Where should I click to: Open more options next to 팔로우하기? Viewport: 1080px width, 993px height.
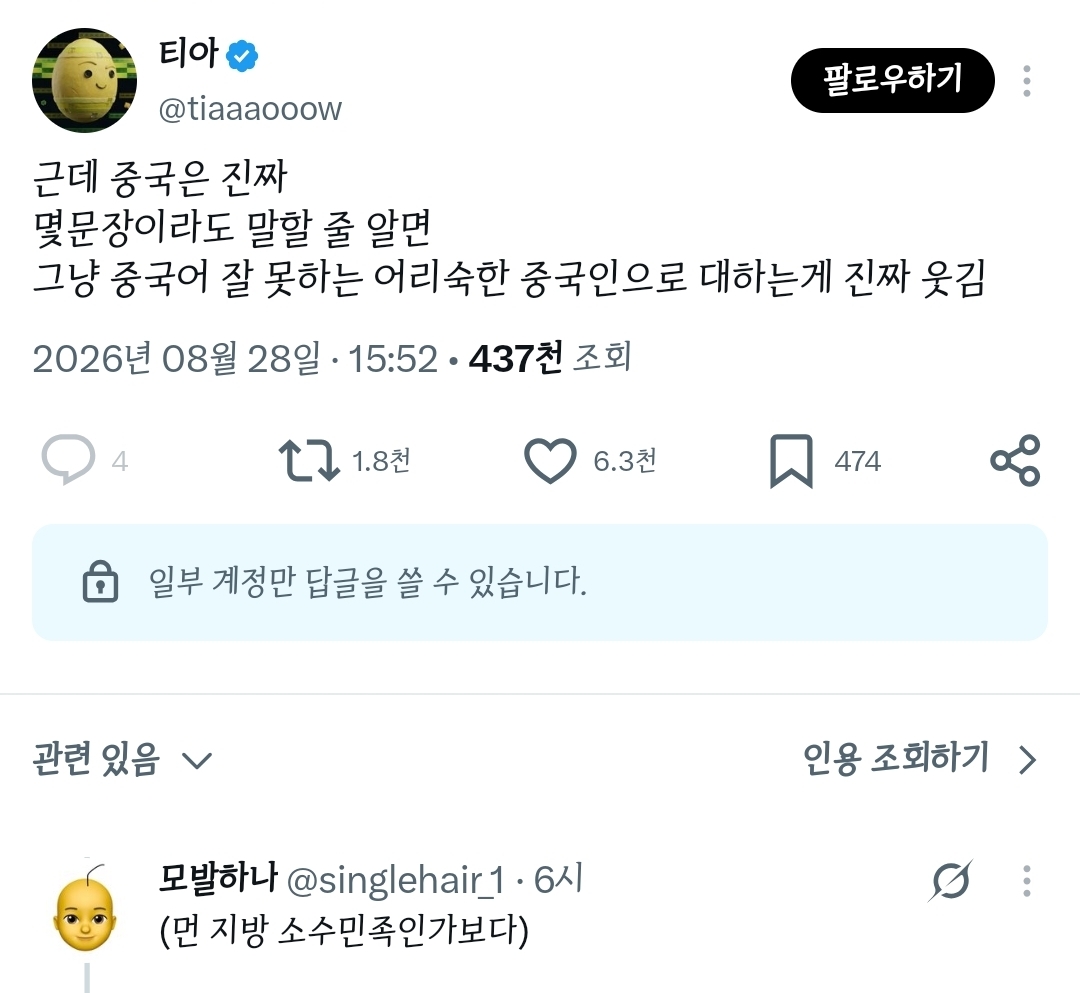click(1026, 81)
